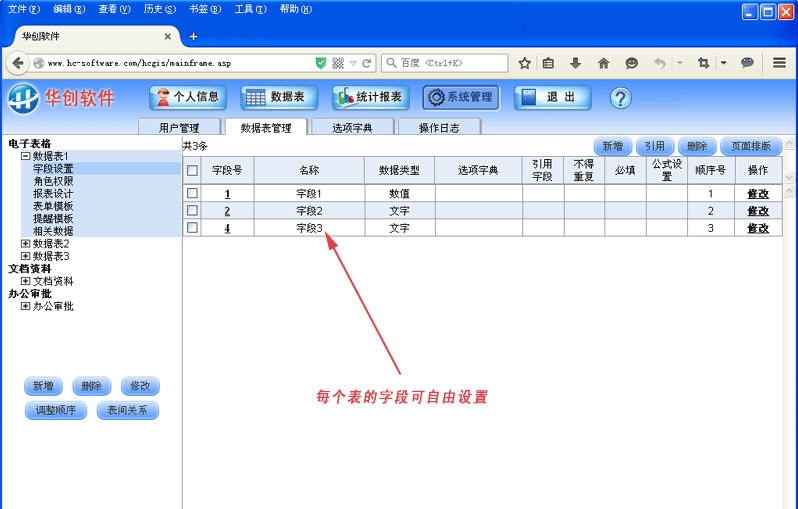The width and height of the screenshot is (798, 509).
Task: Close the 华创软件 browser tab
Action: point(167,37)
